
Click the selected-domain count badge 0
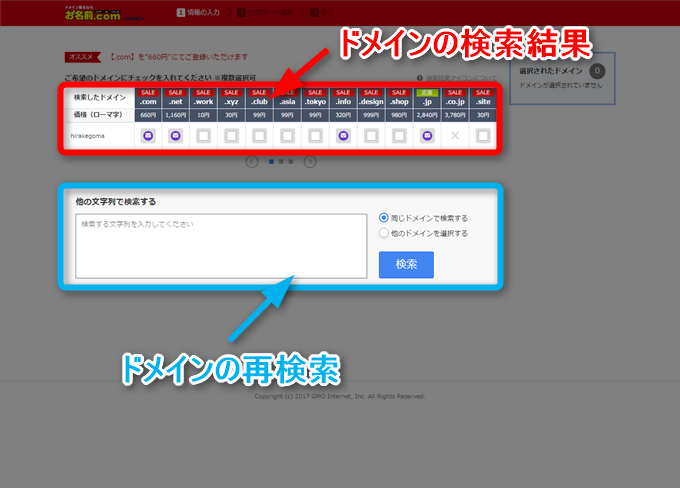(x=597, y=71)
